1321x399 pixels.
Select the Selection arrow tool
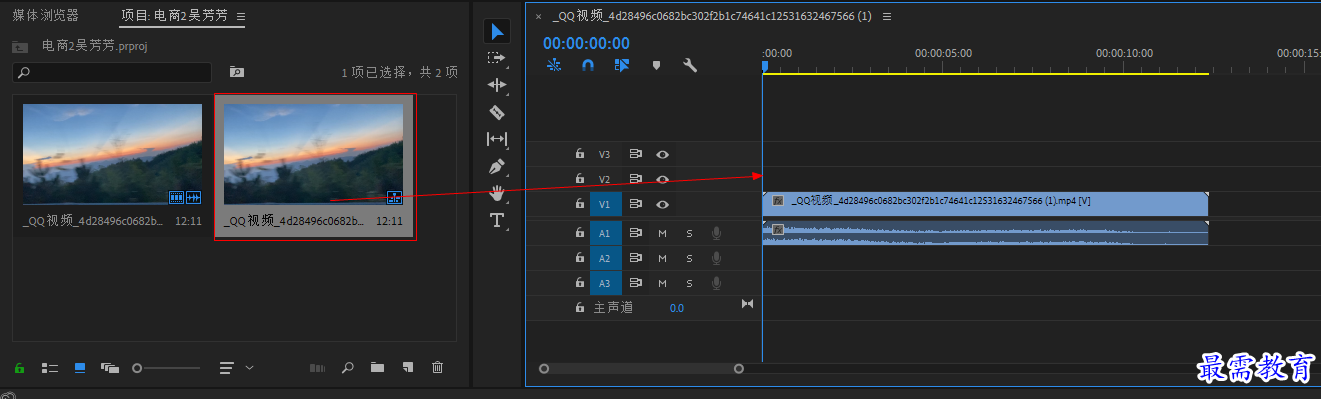click(x=497, y=31)
